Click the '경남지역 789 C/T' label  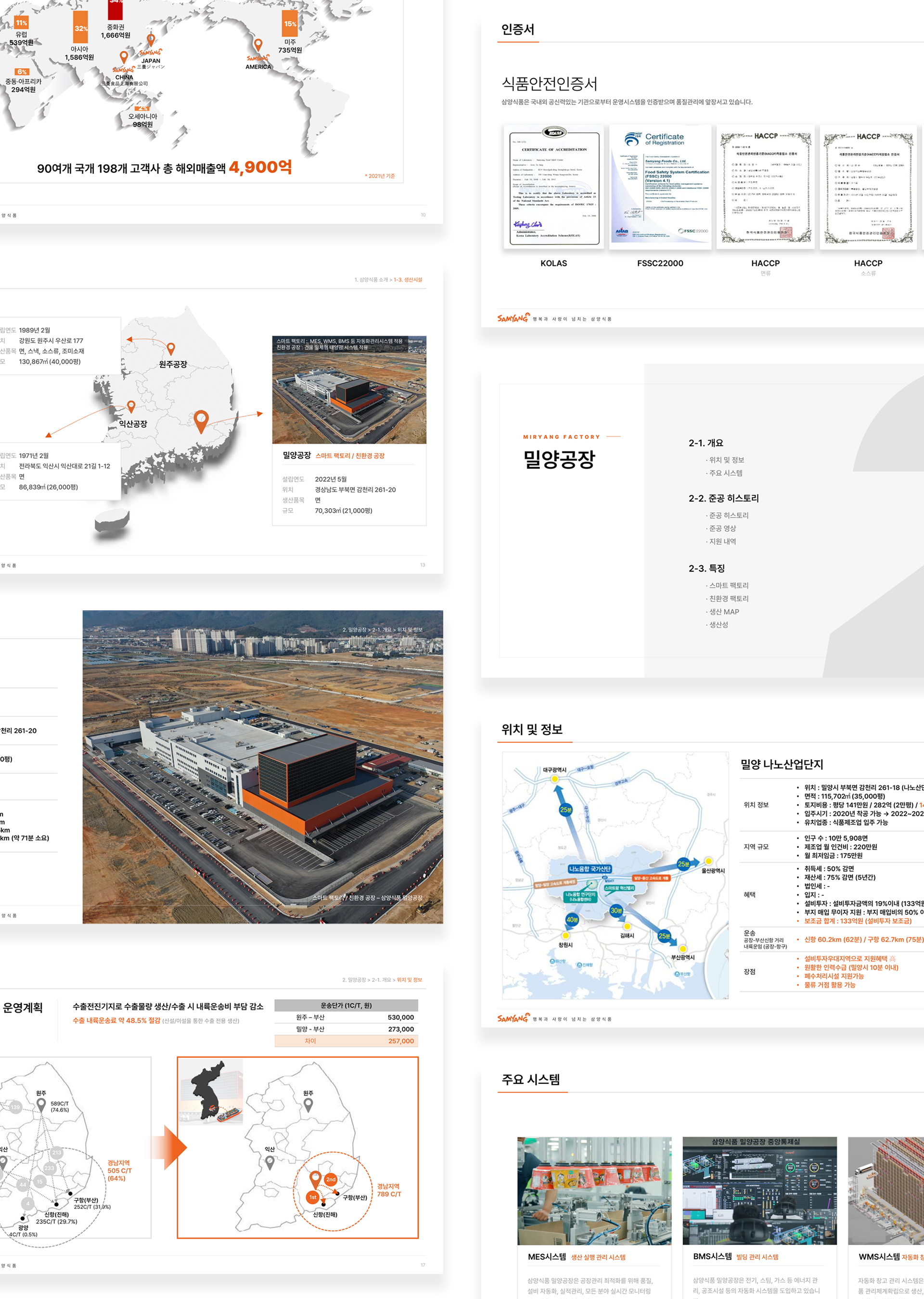[x=389, y=1190]
